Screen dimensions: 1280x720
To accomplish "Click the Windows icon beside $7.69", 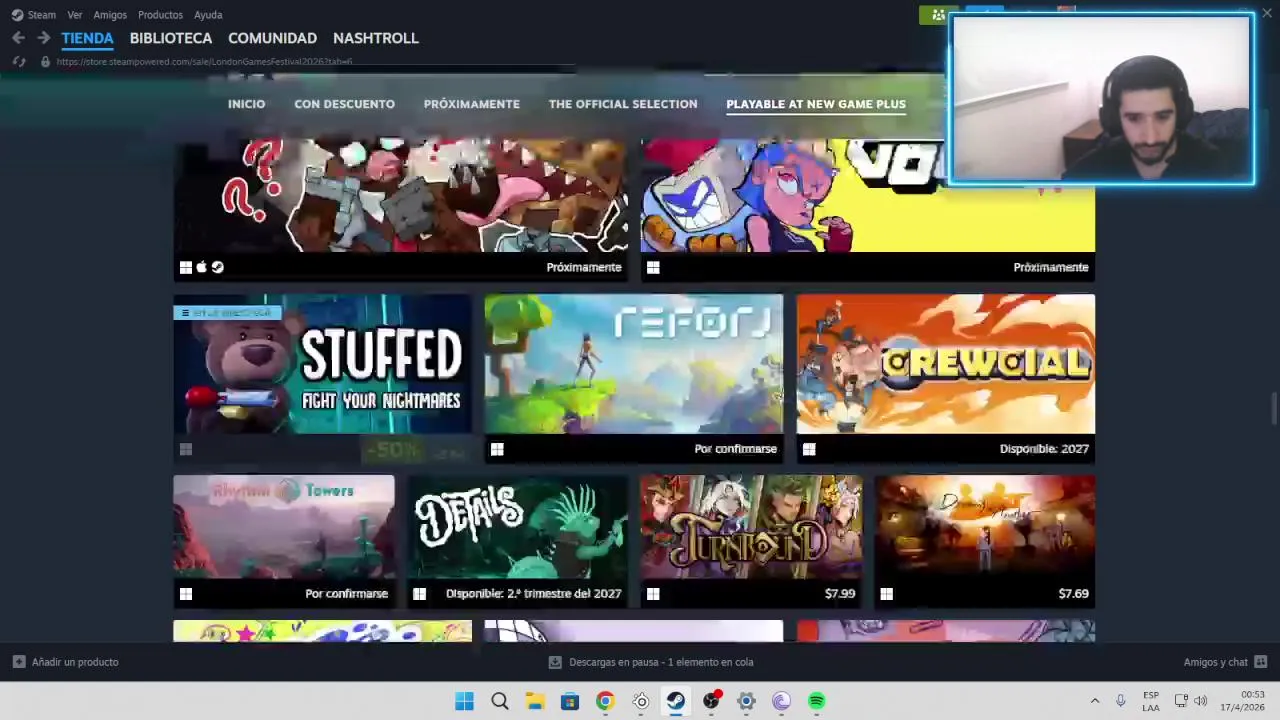I will point(886,594).
